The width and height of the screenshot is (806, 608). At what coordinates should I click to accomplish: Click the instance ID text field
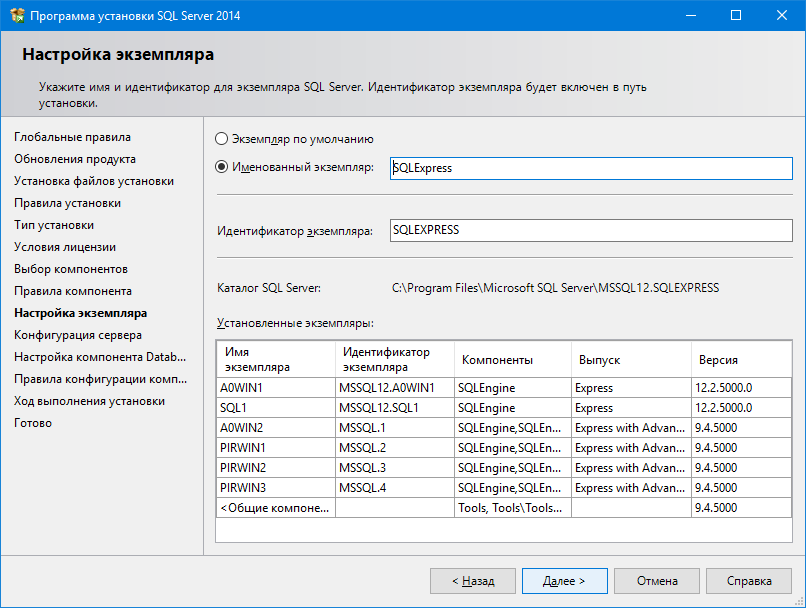590,230
